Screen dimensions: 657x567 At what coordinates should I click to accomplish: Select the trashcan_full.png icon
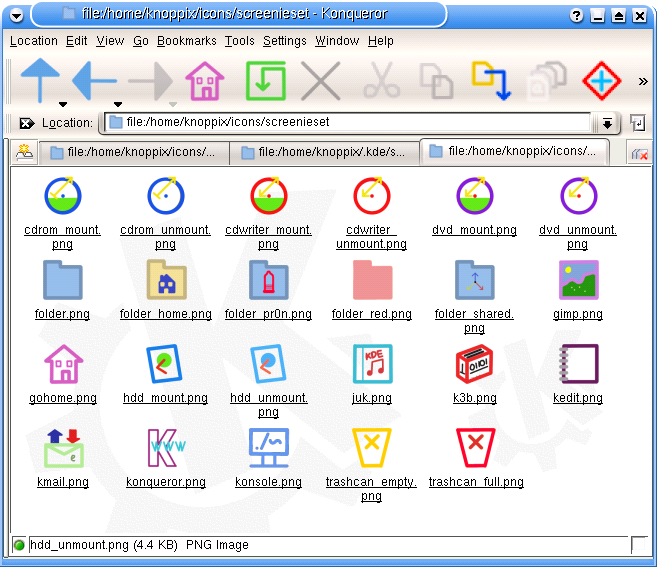click(476, 448)
